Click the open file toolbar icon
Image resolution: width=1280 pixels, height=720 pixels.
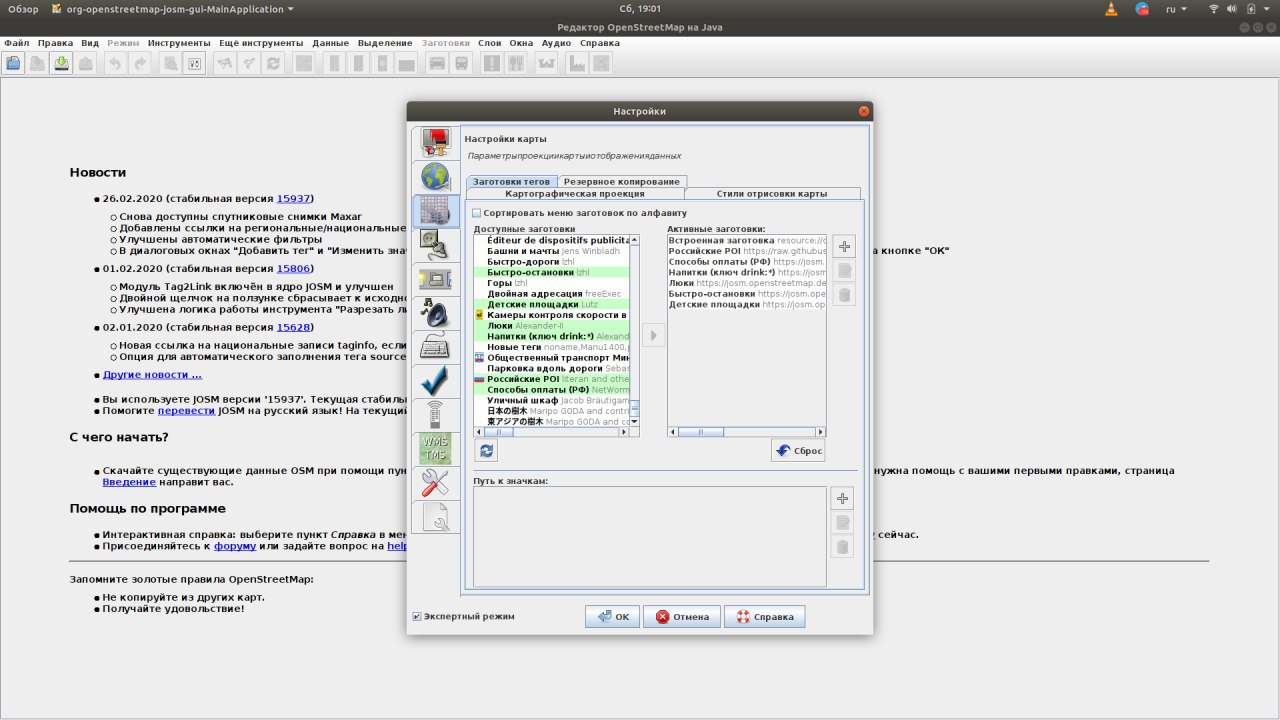point(14,63)
